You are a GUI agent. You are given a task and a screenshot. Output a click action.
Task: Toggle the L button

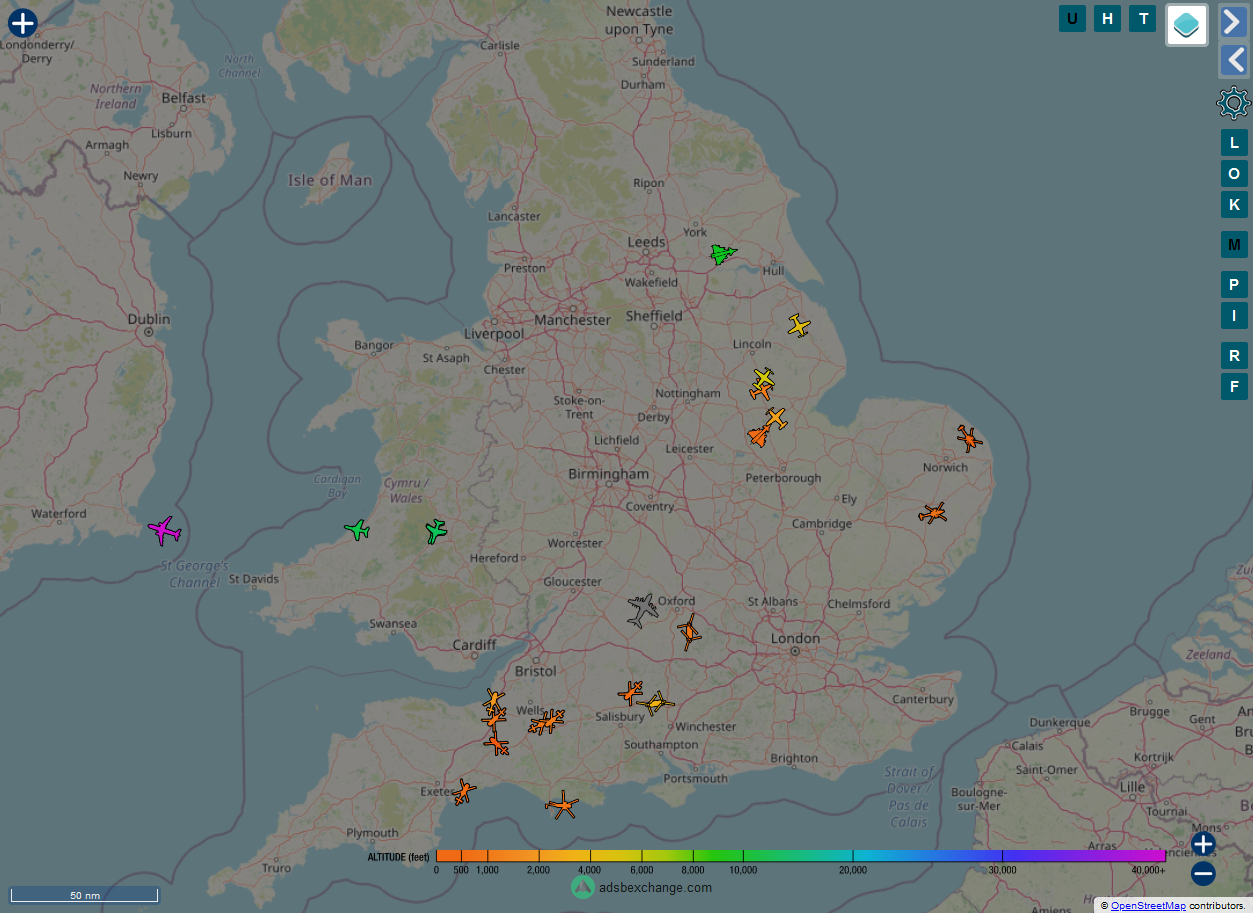coord(1234,142)
